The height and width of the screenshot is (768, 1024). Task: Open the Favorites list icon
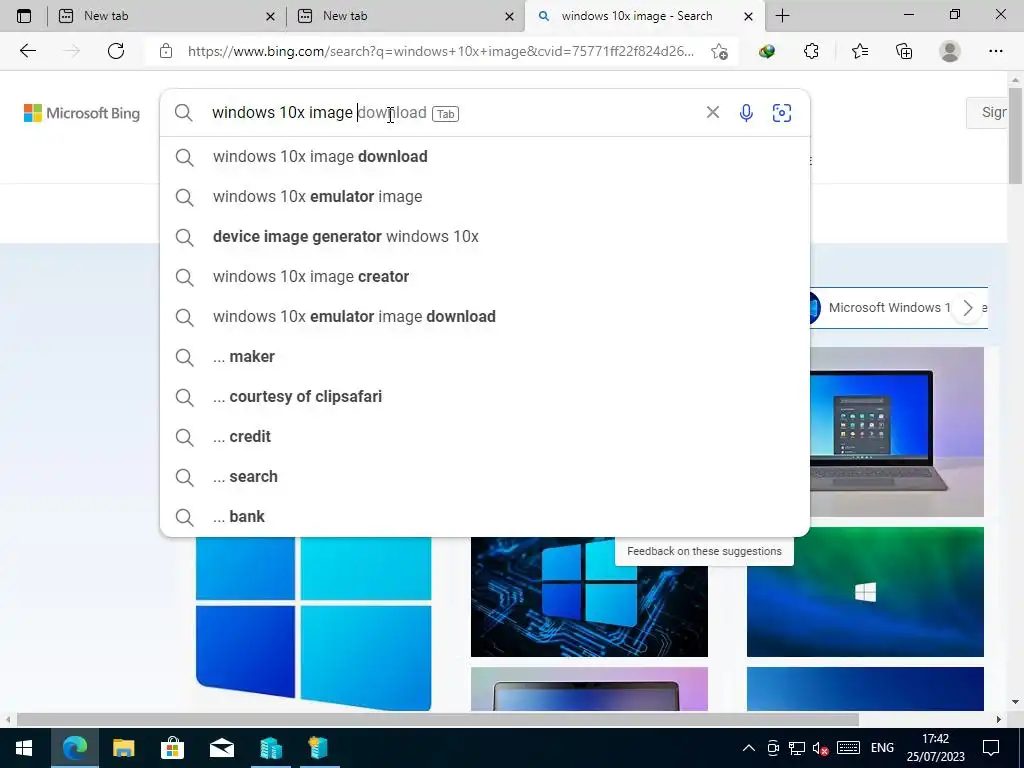[x=859, y=51]
